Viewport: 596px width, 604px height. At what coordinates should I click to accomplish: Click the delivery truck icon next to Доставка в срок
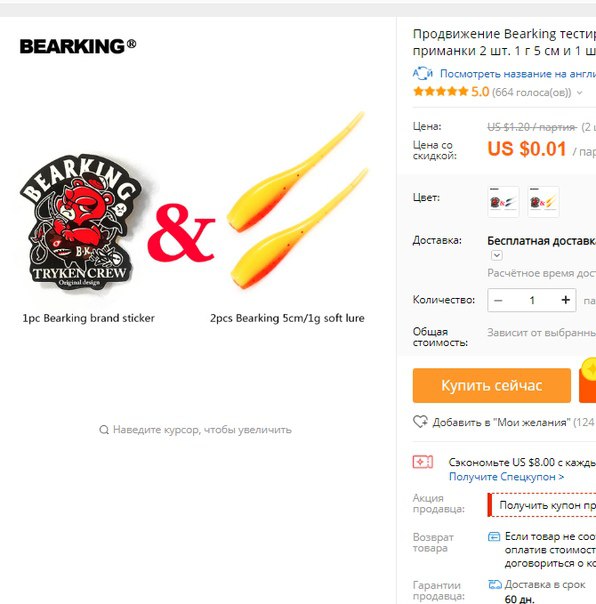[x=495, y=584]
